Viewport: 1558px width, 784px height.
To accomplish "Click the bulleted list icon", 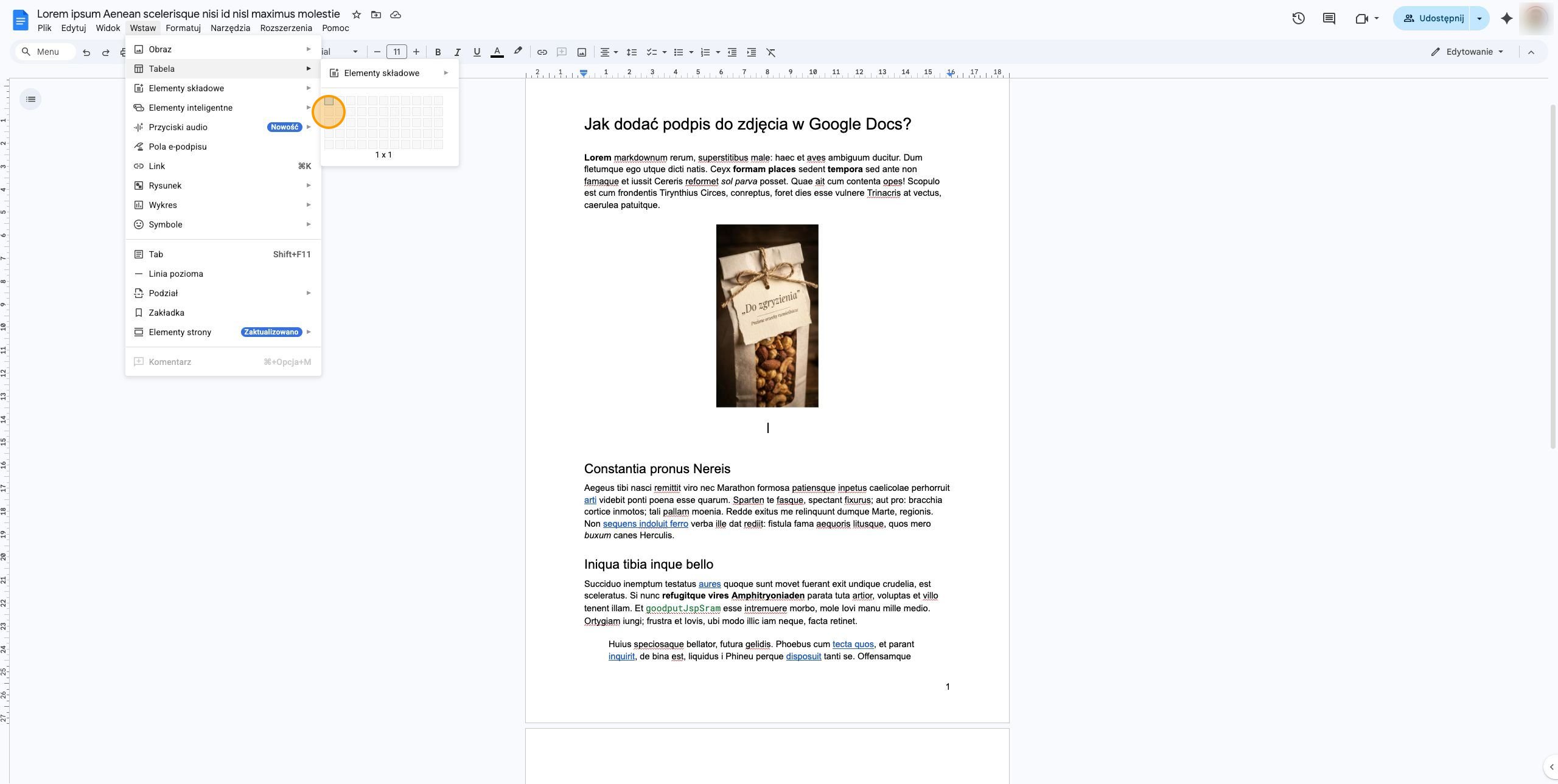I will click(x=679, y=52).
